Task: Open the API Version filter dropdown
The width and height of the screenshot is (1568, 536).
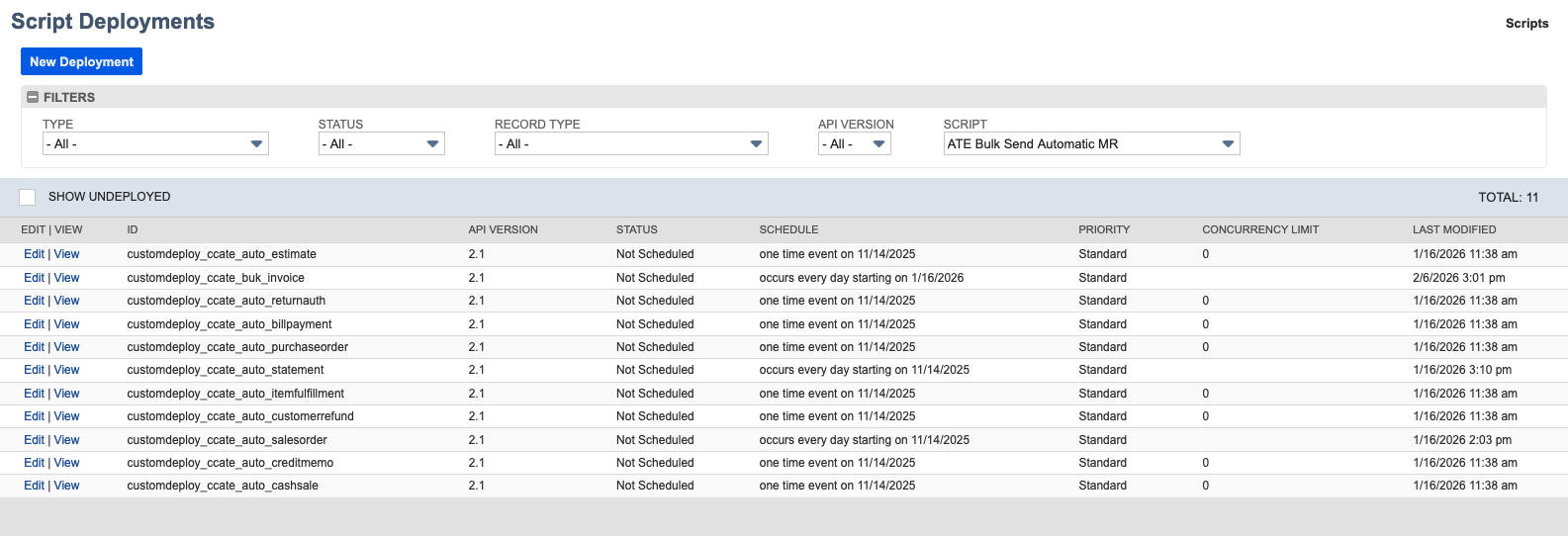Action: 855,144
